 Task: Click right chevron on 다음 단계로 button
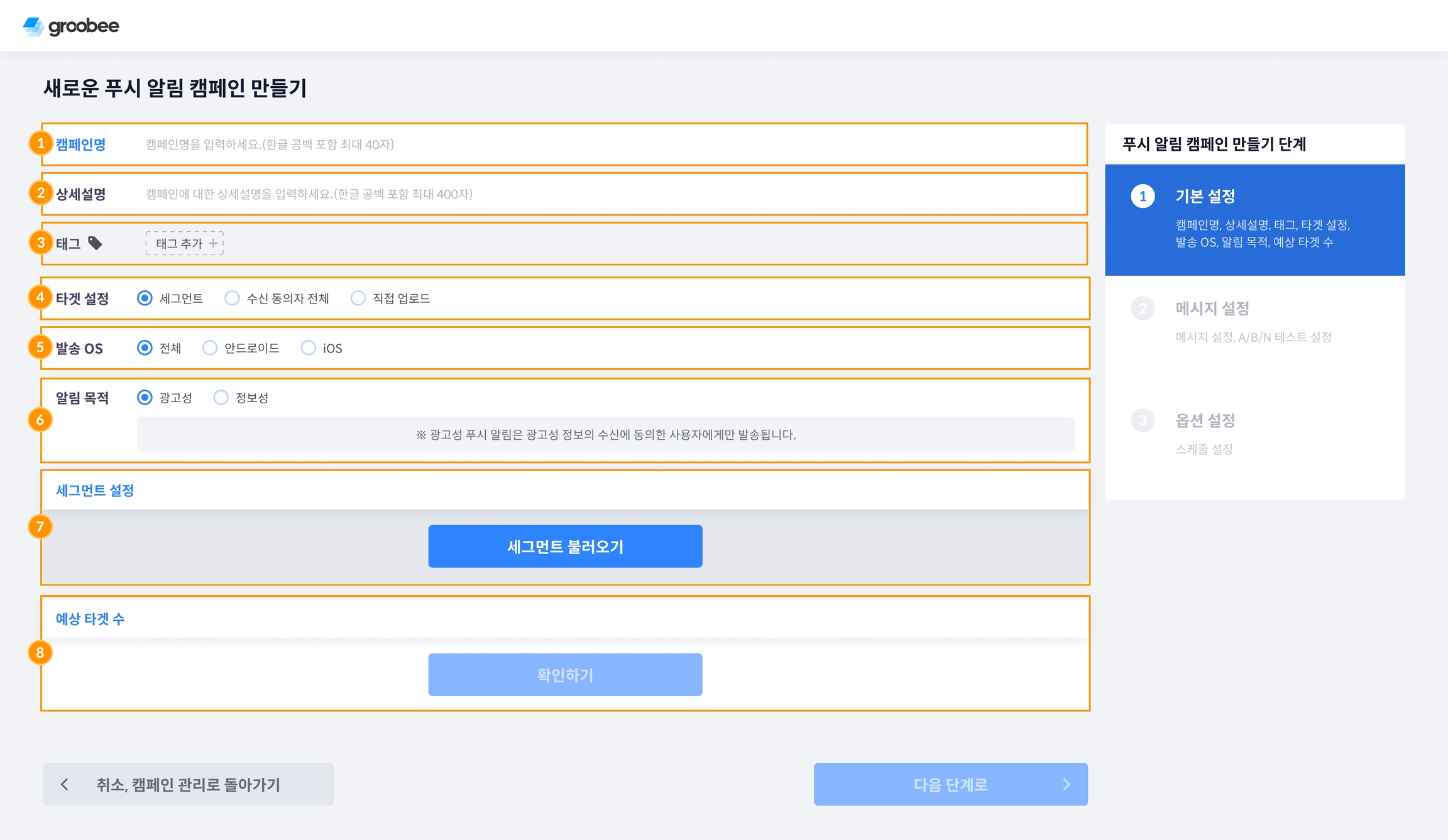tap(1066, 784)
